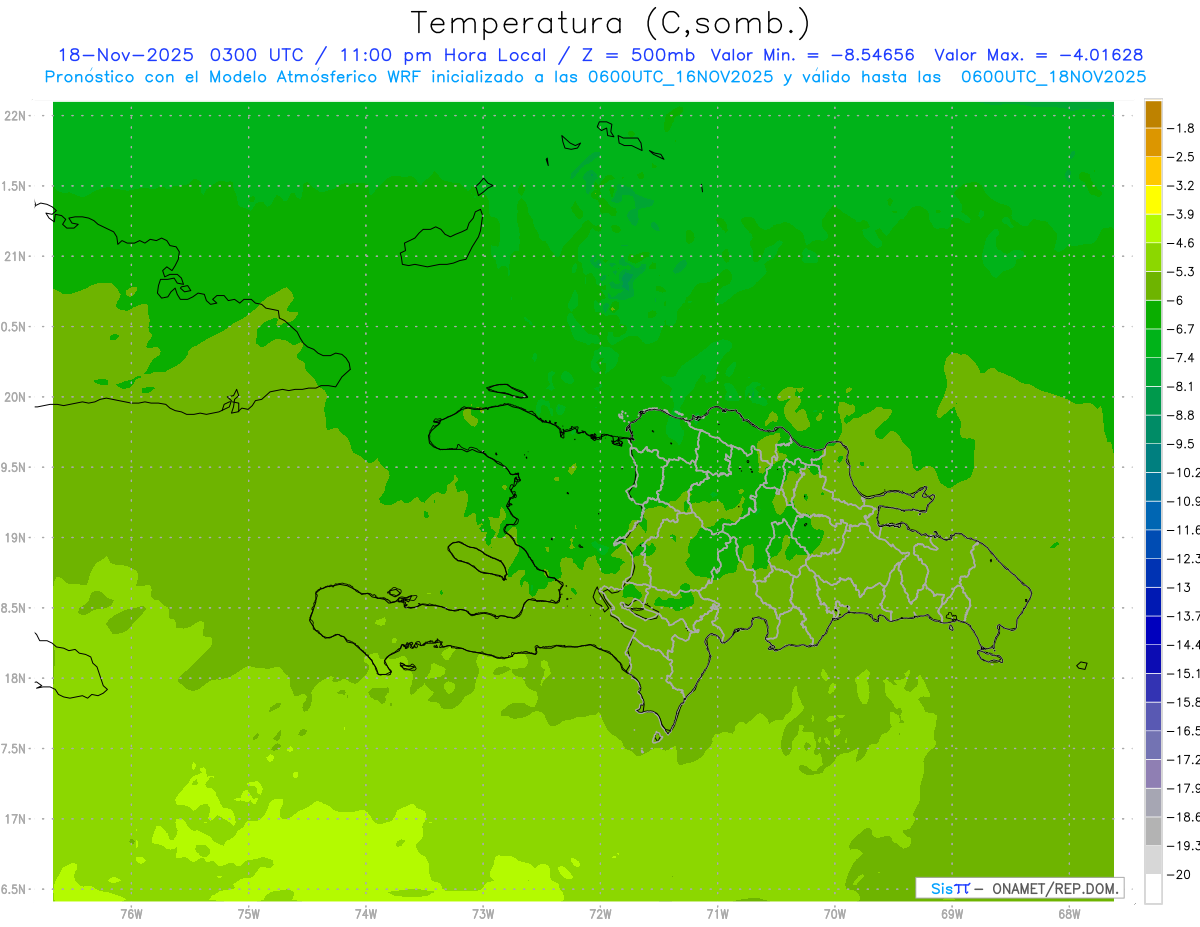Click the '22N' latitude axis label
This screenshot has width=1200, height=927.
17,116
